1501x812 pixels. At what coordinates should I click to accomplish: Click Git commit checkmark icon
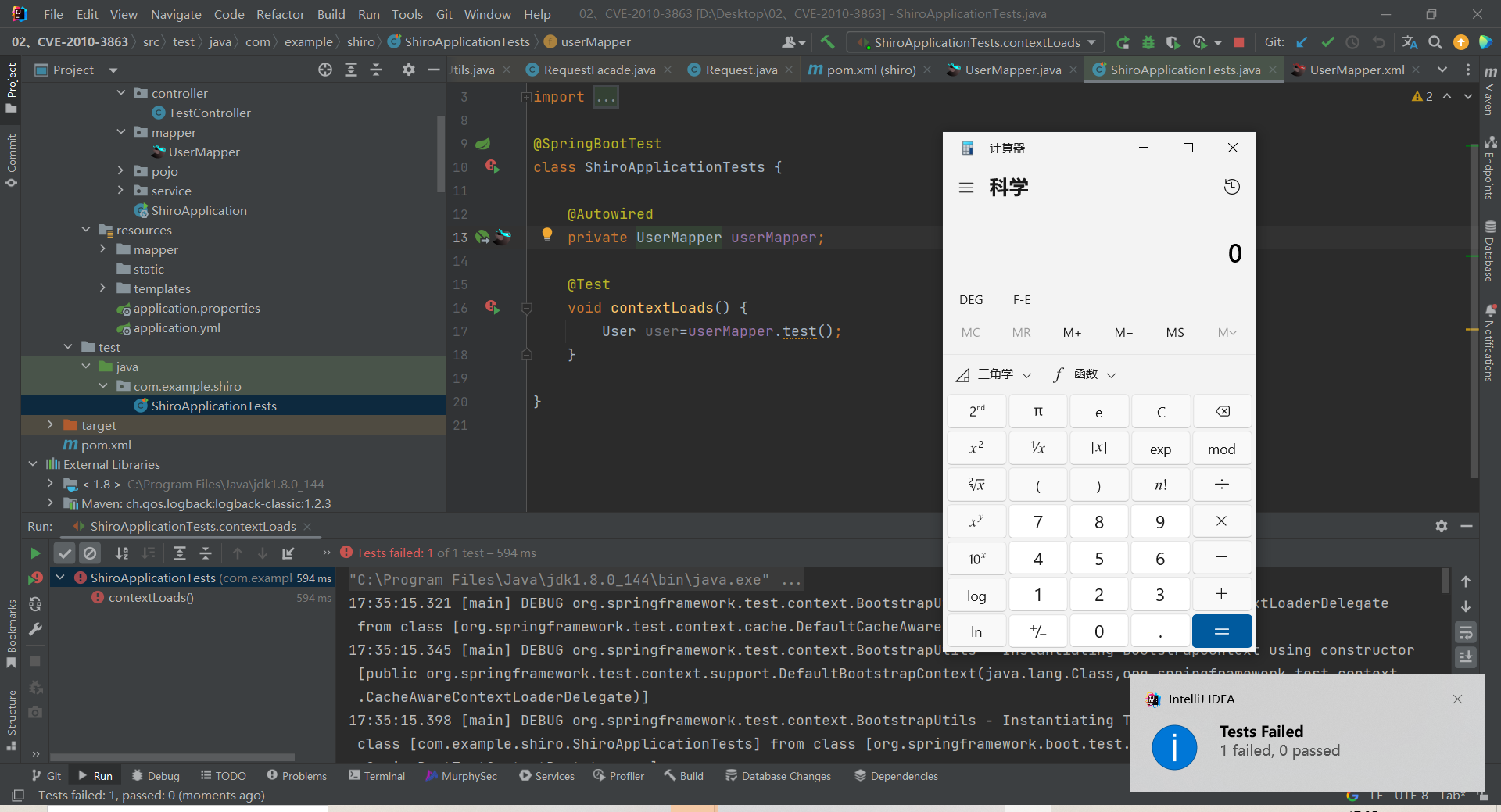click(1327, 42)
